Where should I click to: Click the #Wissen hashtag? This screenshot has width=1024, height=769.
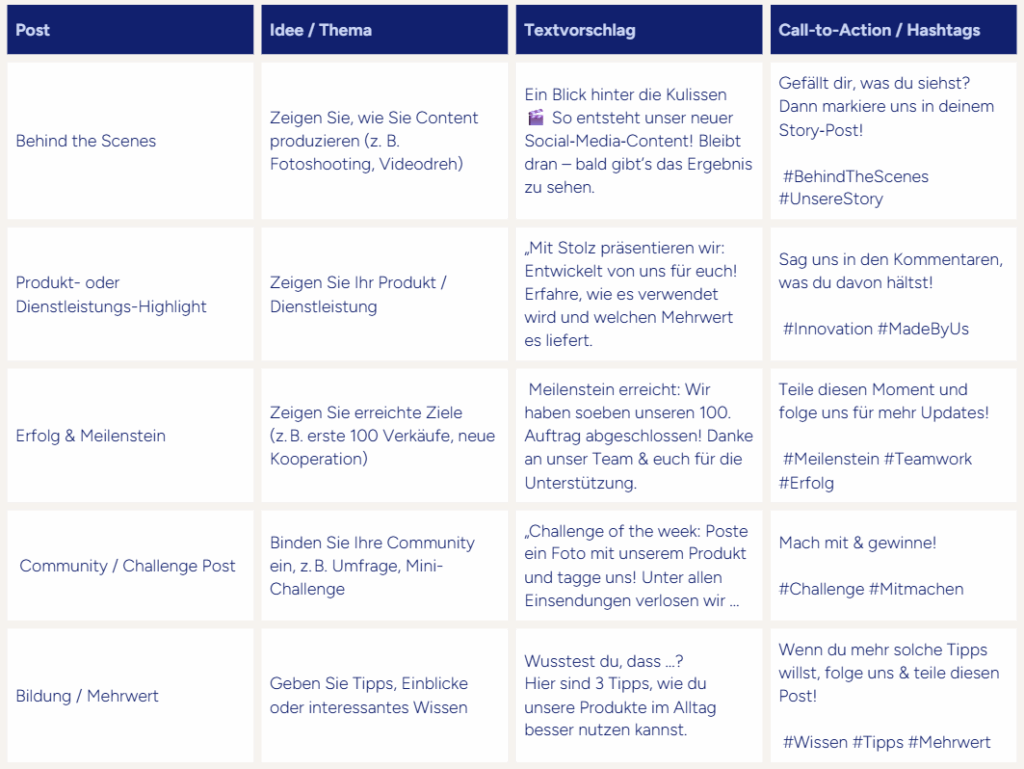pyautogui.click(x=816, y=742)
